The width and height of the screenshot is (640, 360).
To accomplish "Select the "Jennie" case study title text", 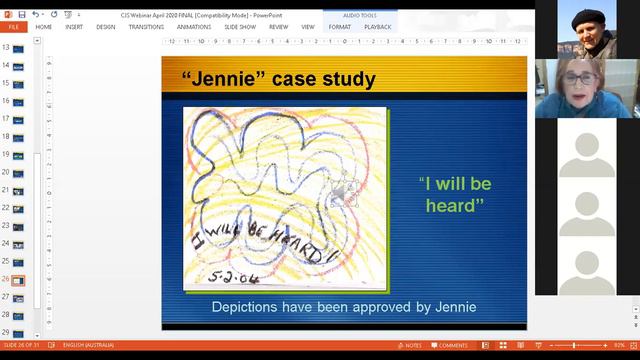I will click(278, 79).
